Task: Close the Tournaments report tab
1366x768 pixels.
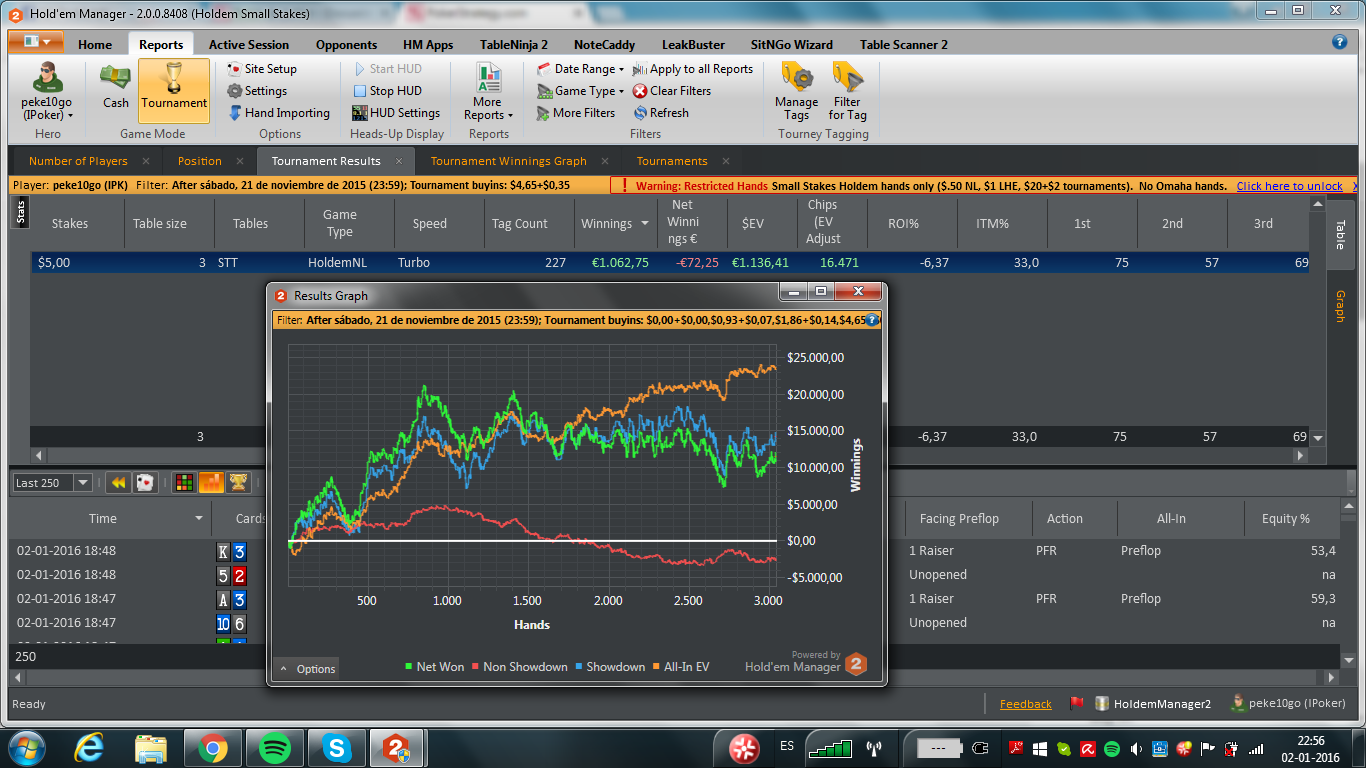Action: tap(726, 161)
